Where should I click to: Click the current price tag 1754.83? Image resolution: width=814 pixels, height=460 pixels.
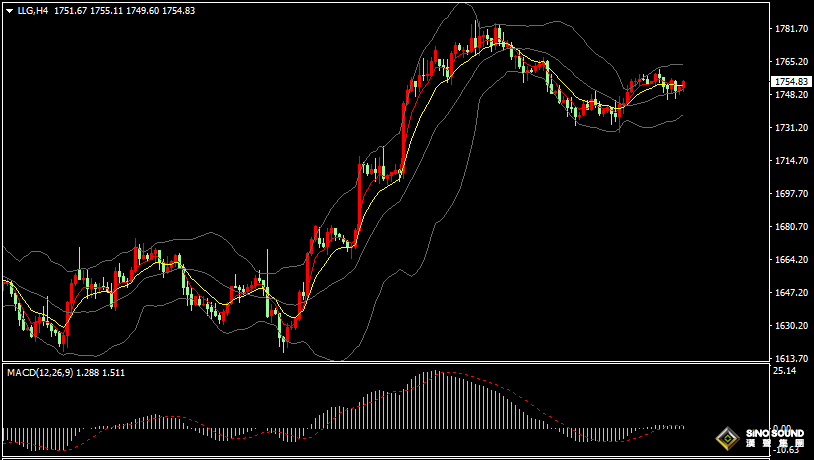790,81
